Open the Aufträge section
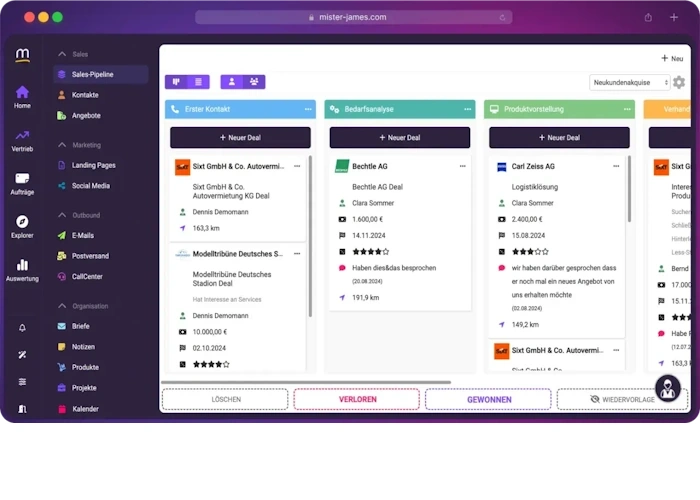The image size is (700, 500). point(22,184)
